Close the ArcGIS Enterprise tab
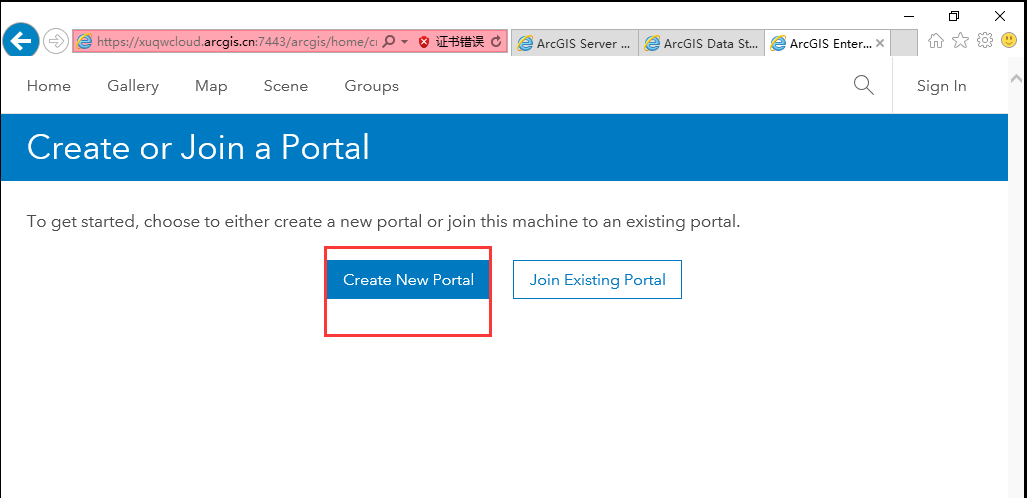The width and height of the screenshot is (1027, 498). click(880, 43)
